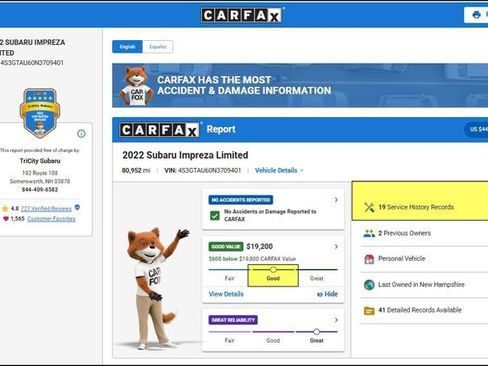The width and height of the screenshot is (488, 366).
Task: Click the value slider handle at Good
Action: point(273,269)
